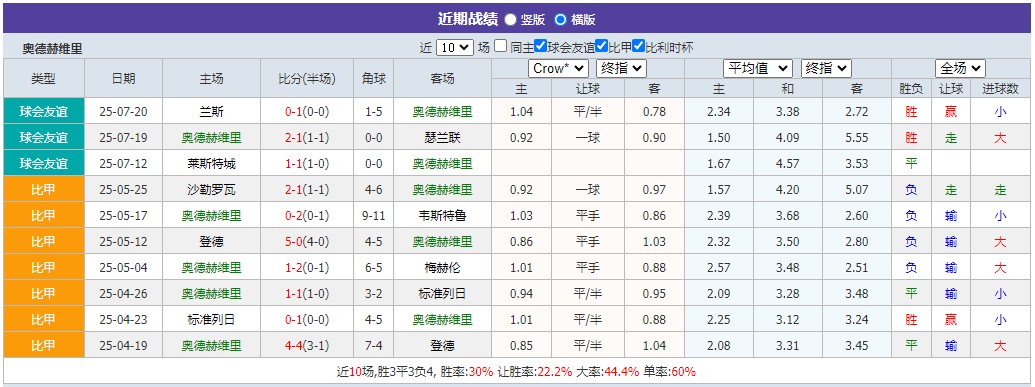This screenshot has height=387, width=1035.
Task: Click 标准列日 home team in 25-04-23 row
Action: coord(211,320)
